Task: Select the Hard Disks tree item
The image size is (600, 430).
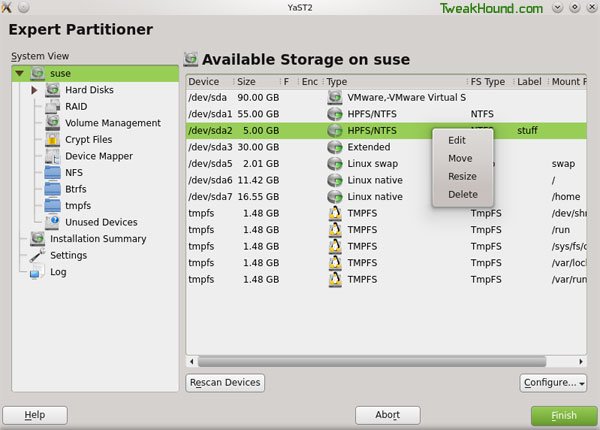Action: pos(89,90)
